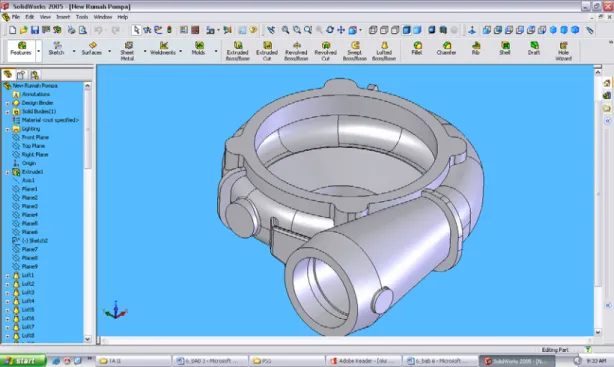Print the document using the Print icon
614x367 pixels.
(x=71, y=30)
